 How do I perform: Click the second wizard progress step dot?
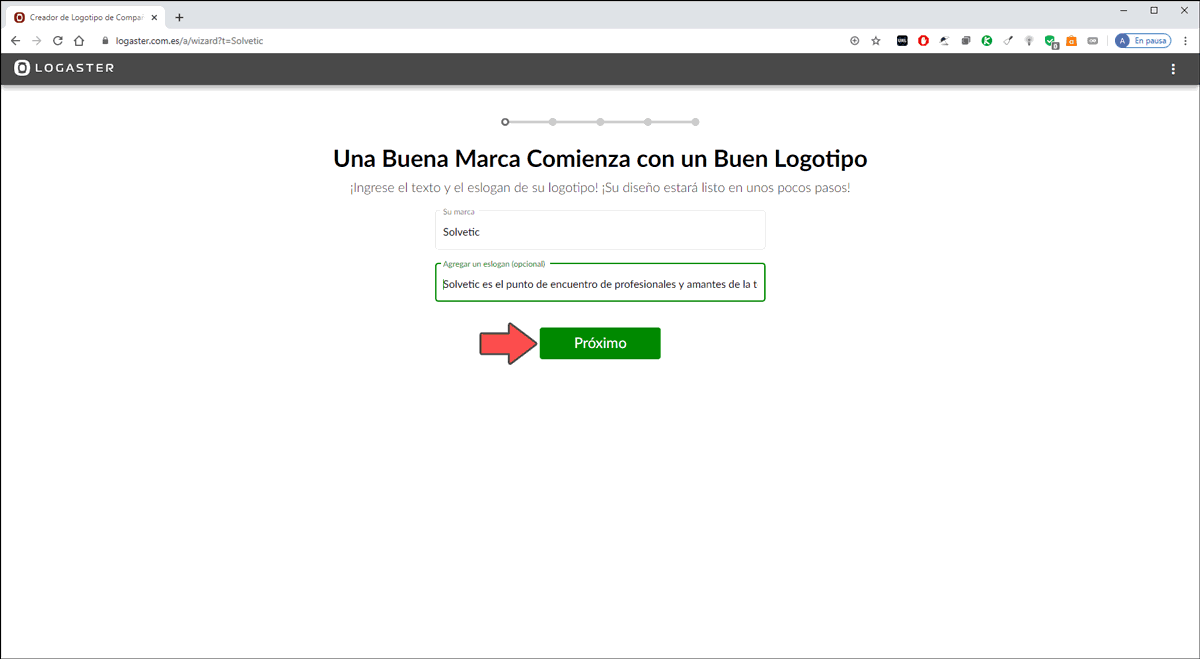[553, 122]
